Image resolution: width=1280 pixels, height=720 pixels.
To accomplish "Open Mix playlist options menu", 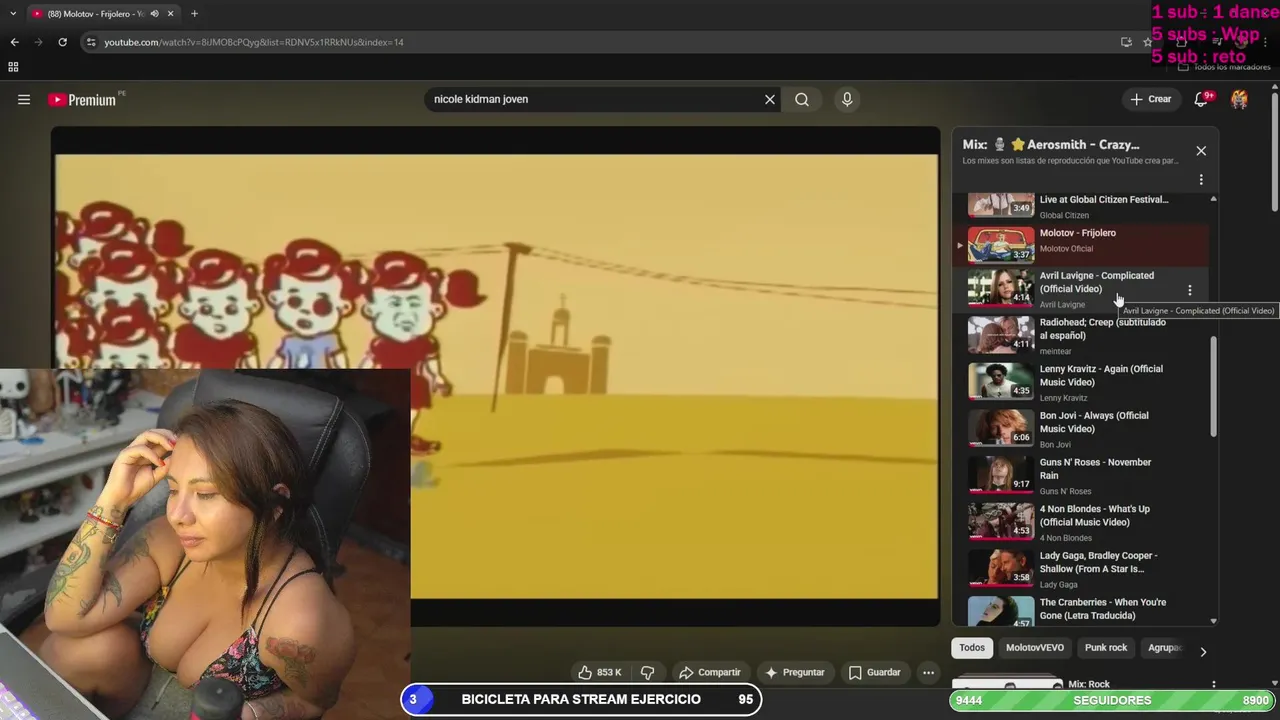I will click(x=1201, y=180).
